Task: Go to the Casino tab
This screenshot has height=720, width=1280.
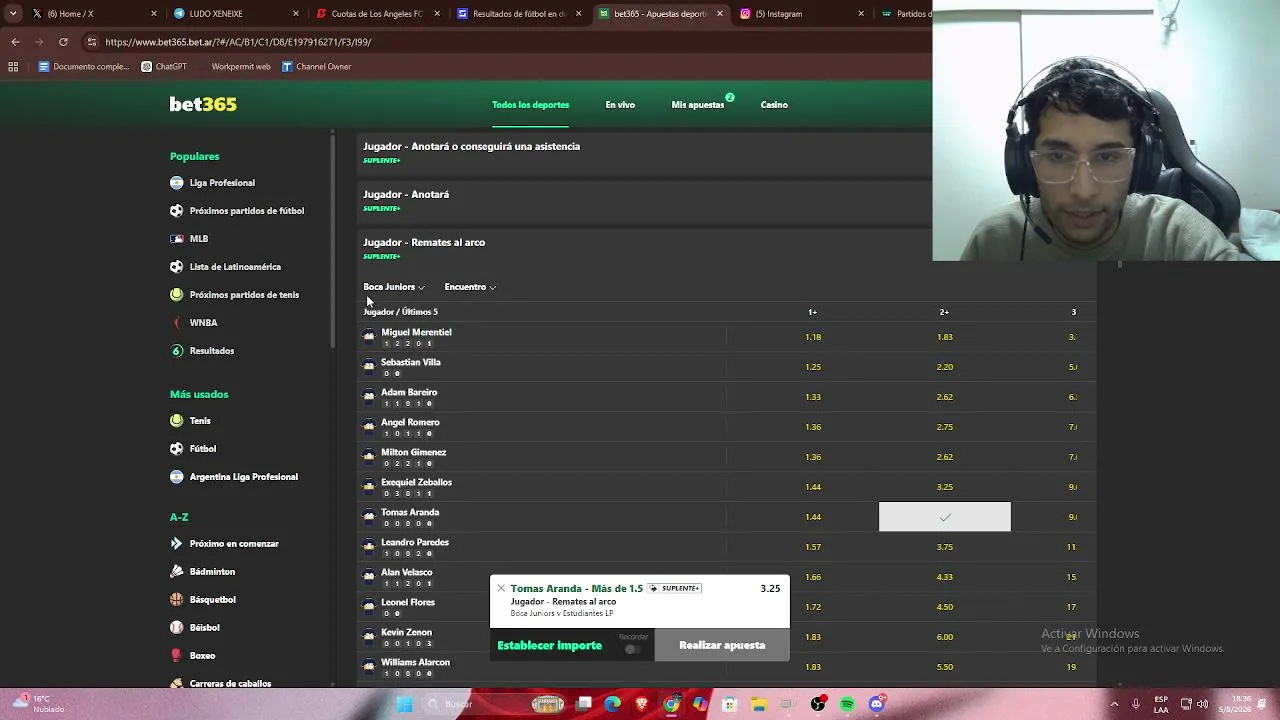Action: [774, 105]
